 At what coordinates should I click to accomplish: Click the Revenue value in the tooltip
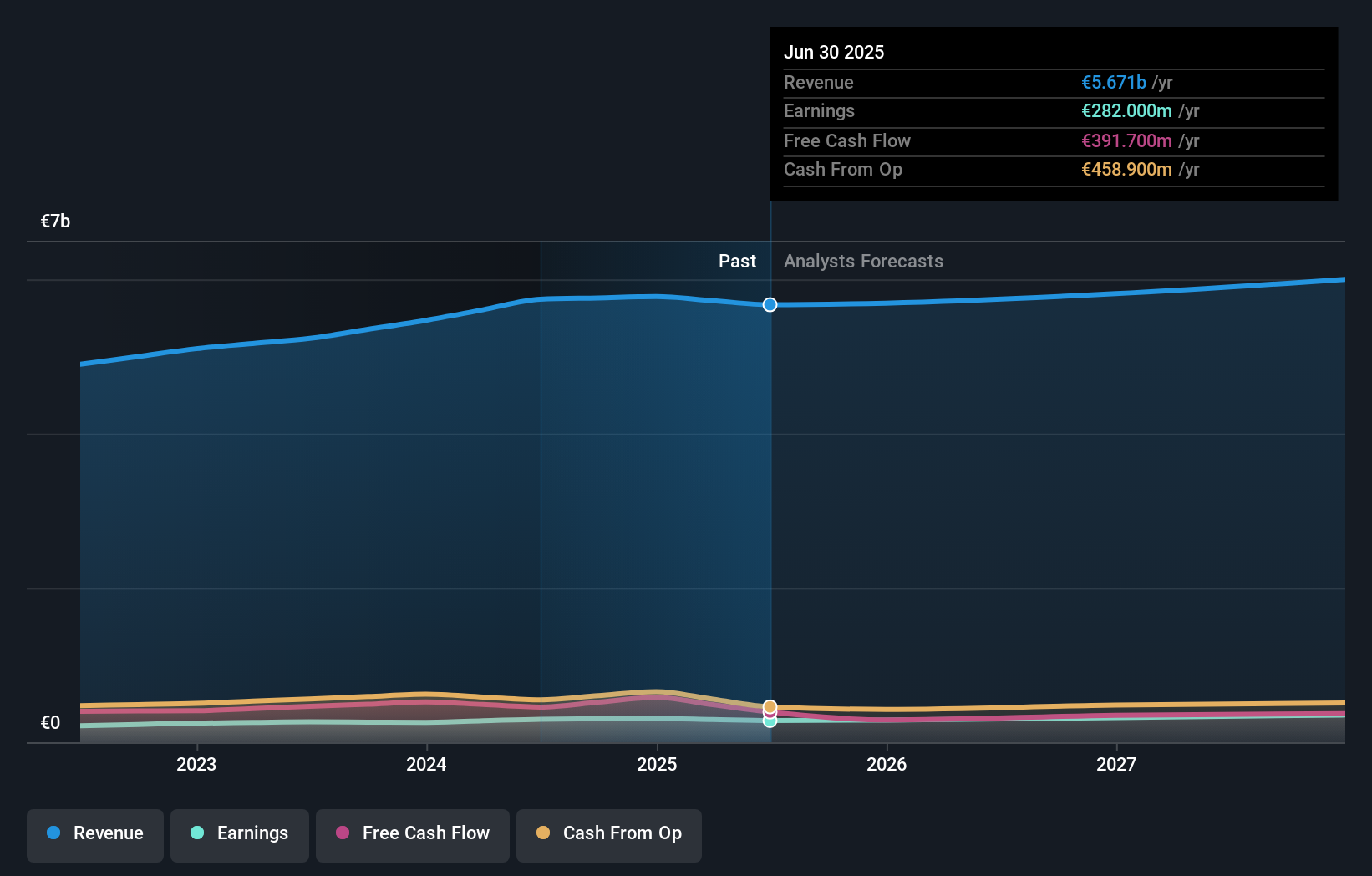[x=1114, y=82]
